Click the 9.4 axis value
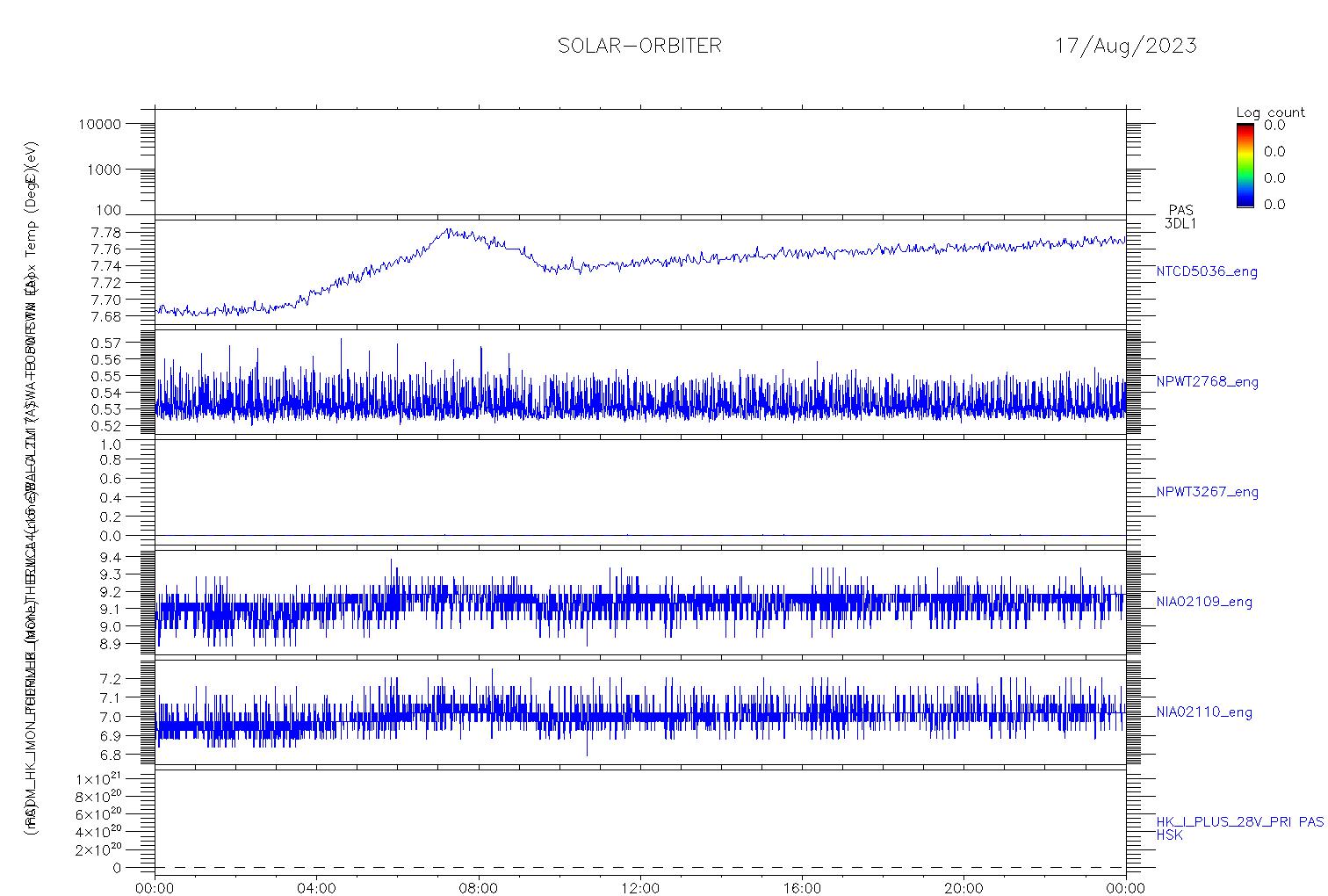1328x896 pixels. click(111, 557)
